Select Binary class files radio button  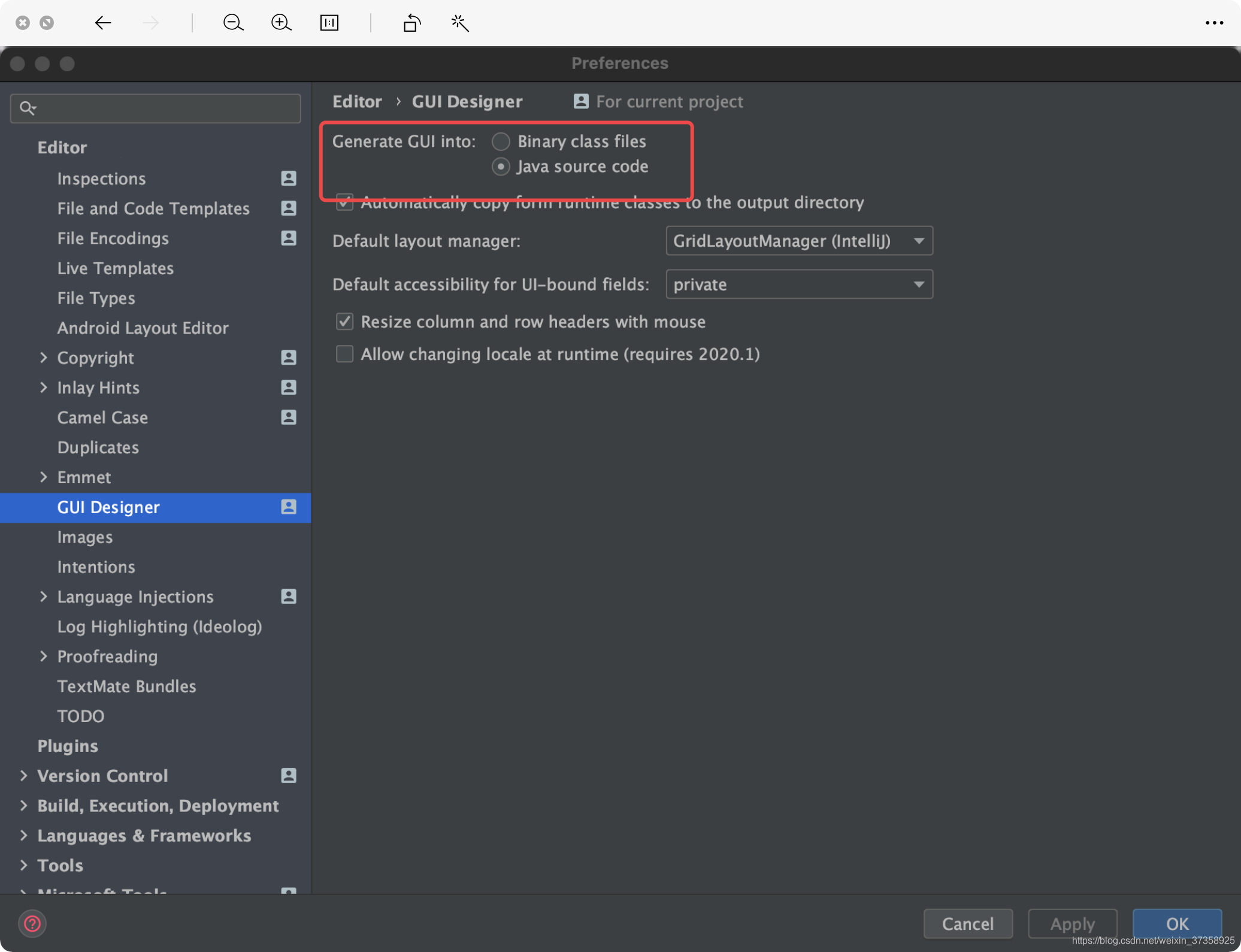[x=501, y=141]
